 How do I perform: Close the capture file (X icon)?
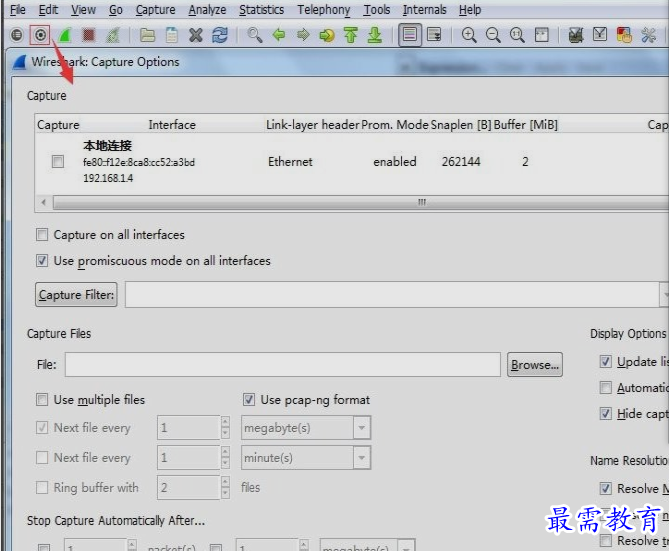click(196, 35)
